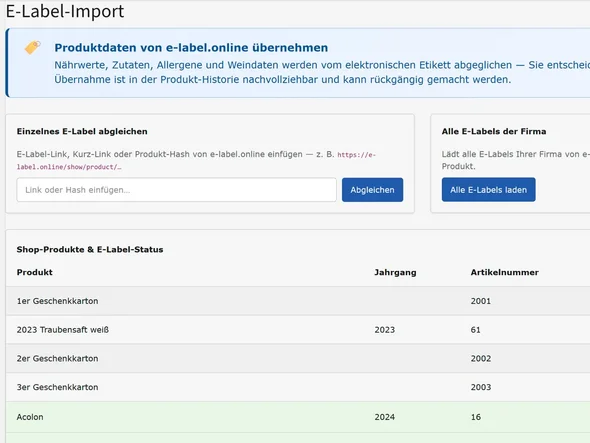Click the banner text starting Nährwerte, Zutaten
Viewport: 590px width, 443px height.
[322, 72]
